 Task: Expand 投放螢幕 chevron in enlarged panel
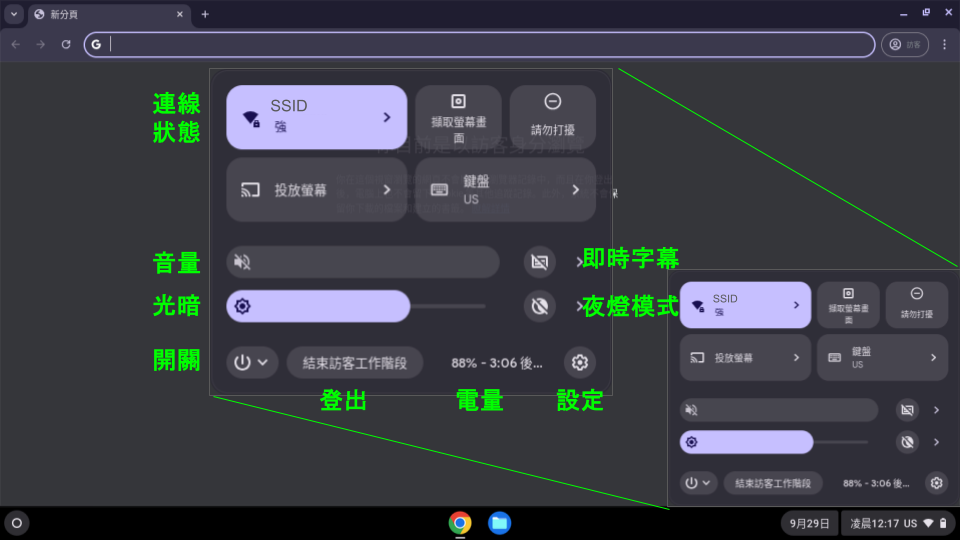pos(386,190)
